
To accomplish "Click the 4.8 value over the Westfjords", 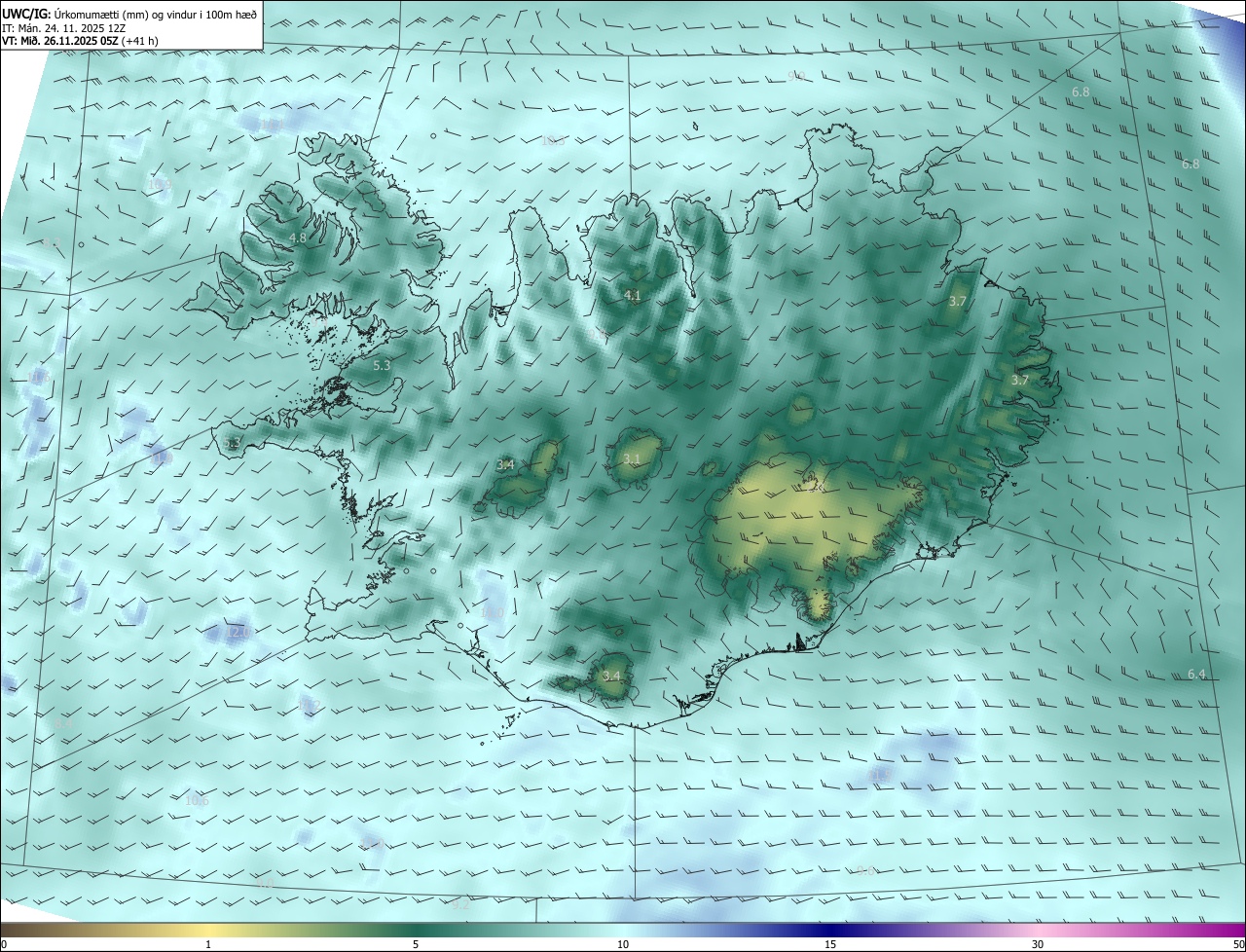I will click(x=299, y=238).
